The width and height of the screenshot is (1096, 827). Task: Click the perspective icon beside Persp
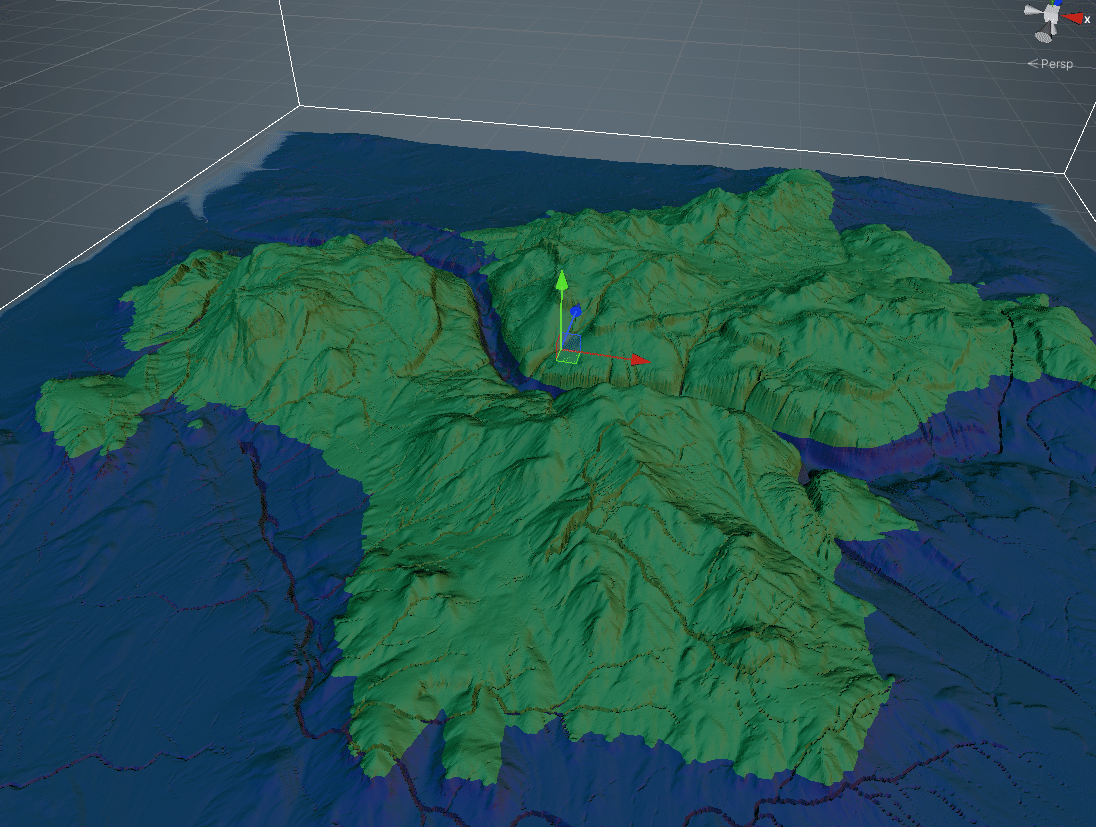1032,64
